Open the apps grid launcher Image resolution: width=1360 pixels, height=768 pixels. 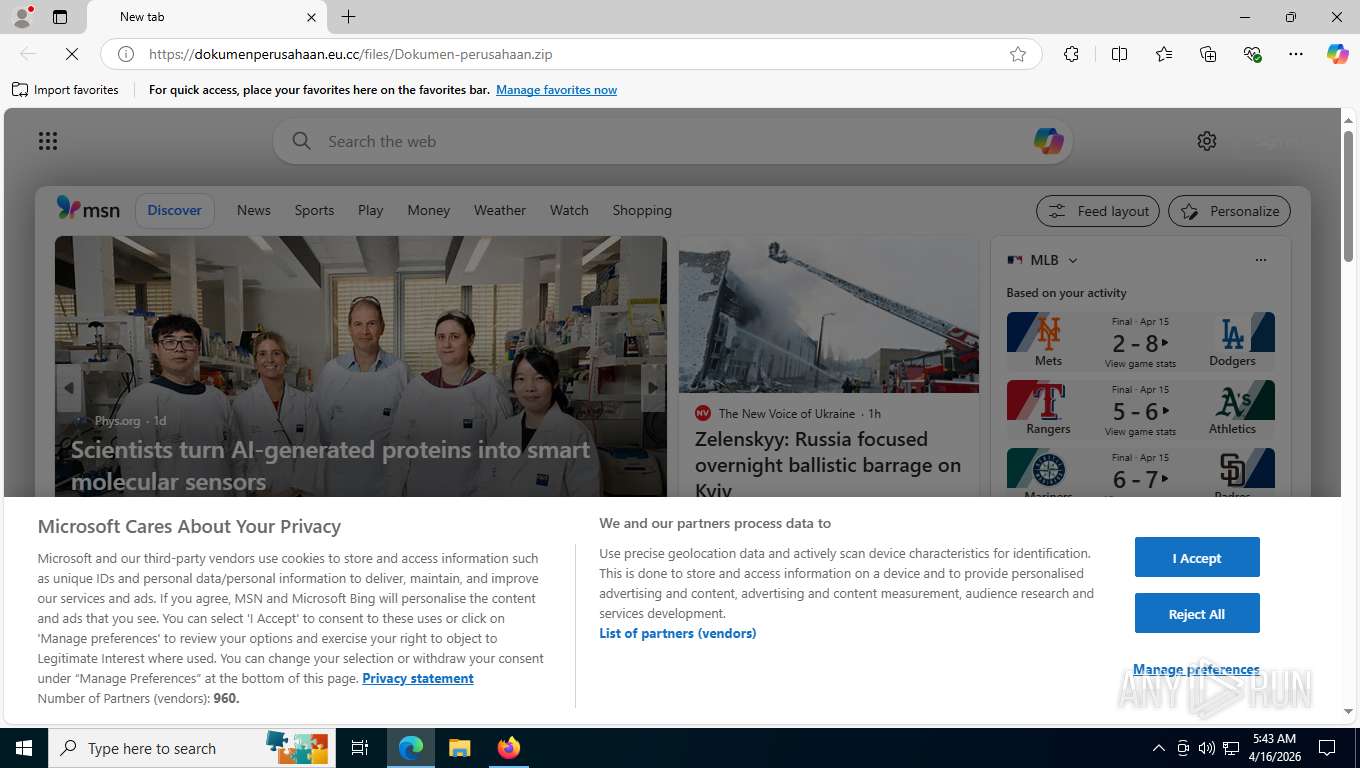click(48, 141)
